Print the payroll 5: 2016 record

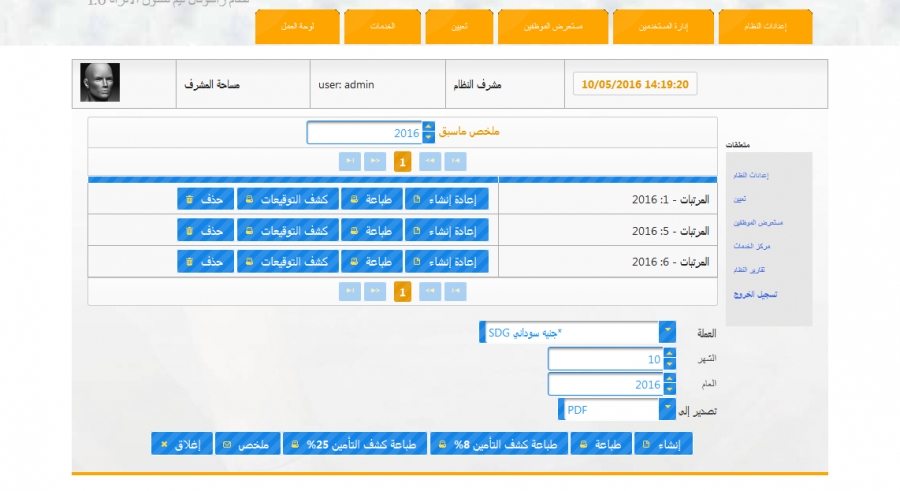click(x=370, y=230)
